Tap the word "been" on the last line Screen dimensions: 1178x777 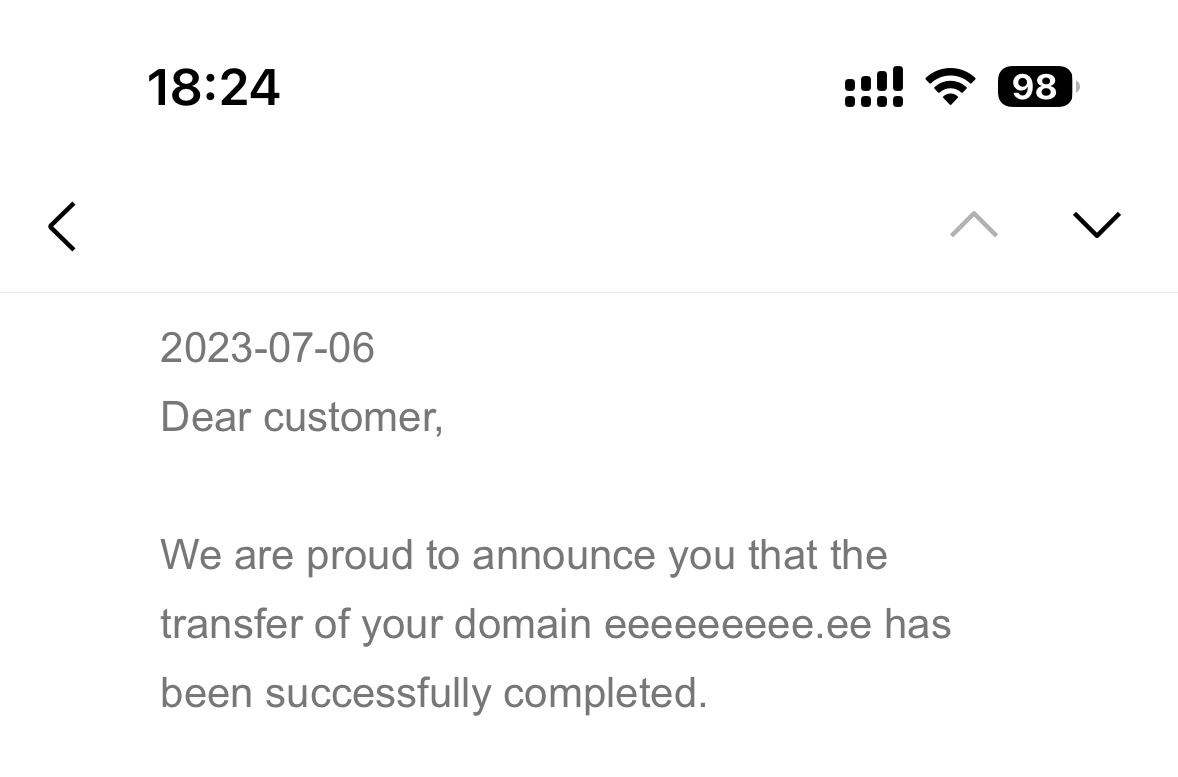pos(206,693)
